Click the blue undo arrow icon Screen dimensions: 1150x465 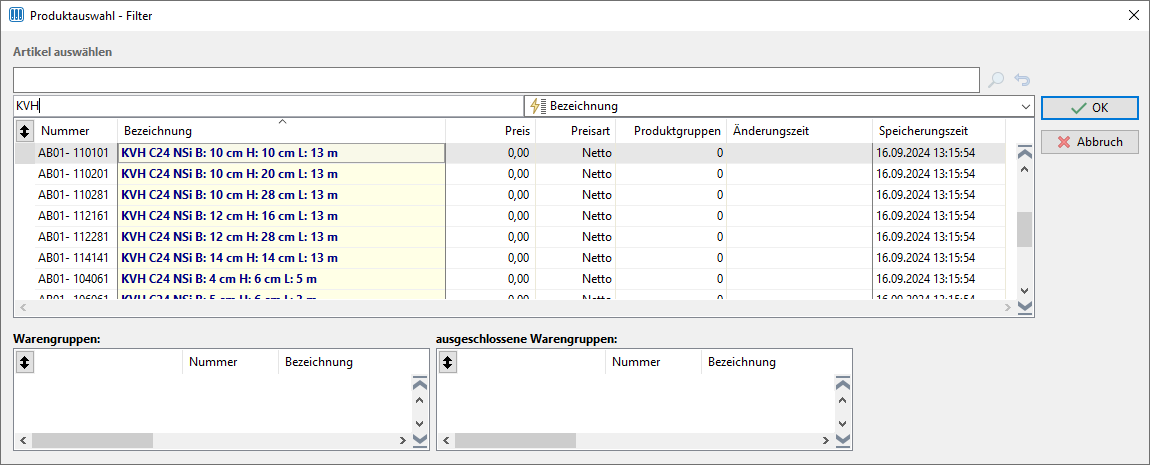(1022, 80)
